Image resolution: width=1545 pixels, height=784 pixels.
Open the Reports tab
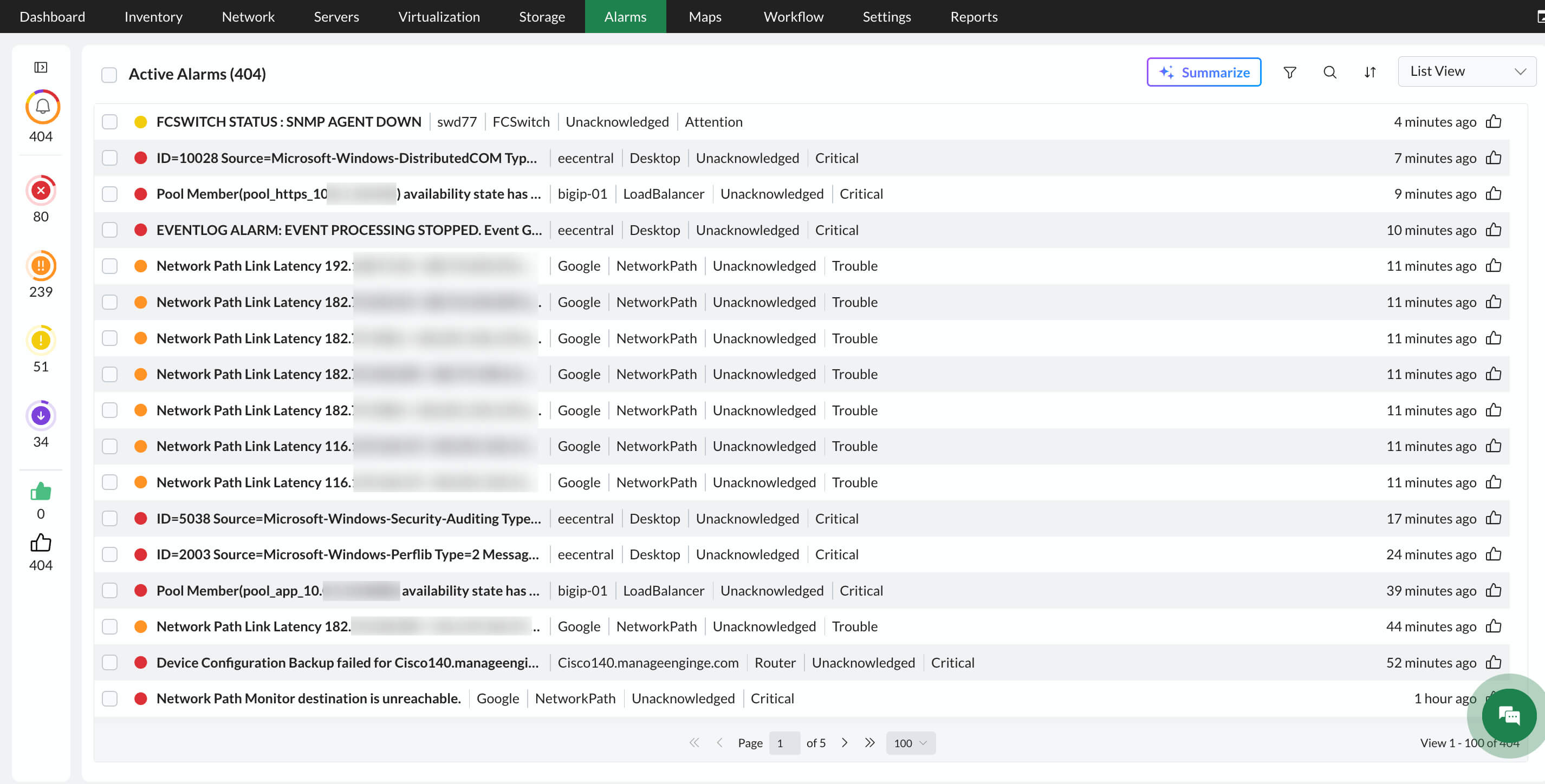point(974,16)
